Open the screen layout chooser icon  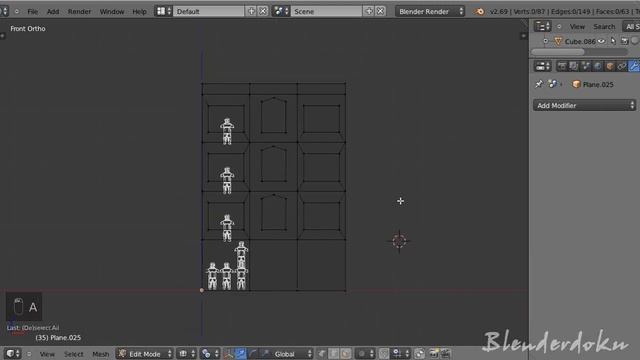(x=163, y=11)
